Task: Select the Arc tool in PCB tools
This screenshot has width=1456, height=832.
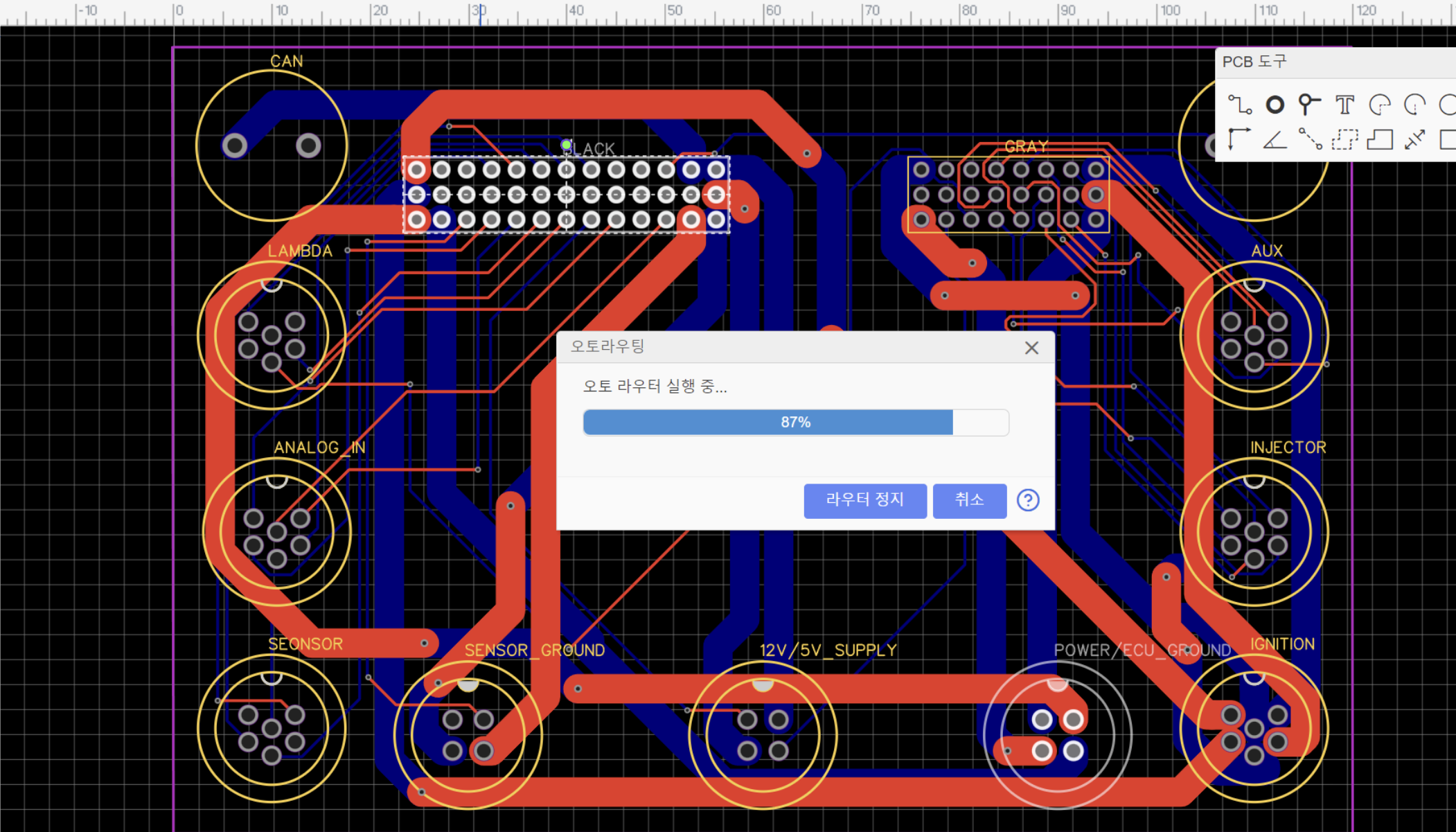Action: (1379, 105)
